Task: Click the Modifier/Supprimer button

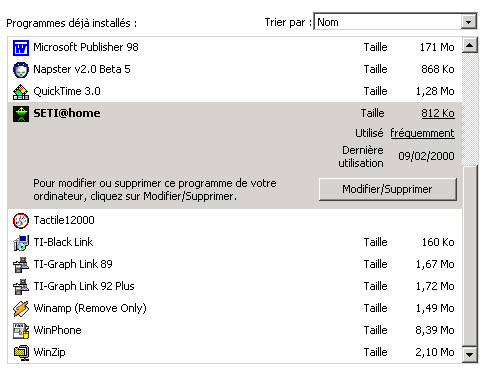Action: click(x=387, y=189)
